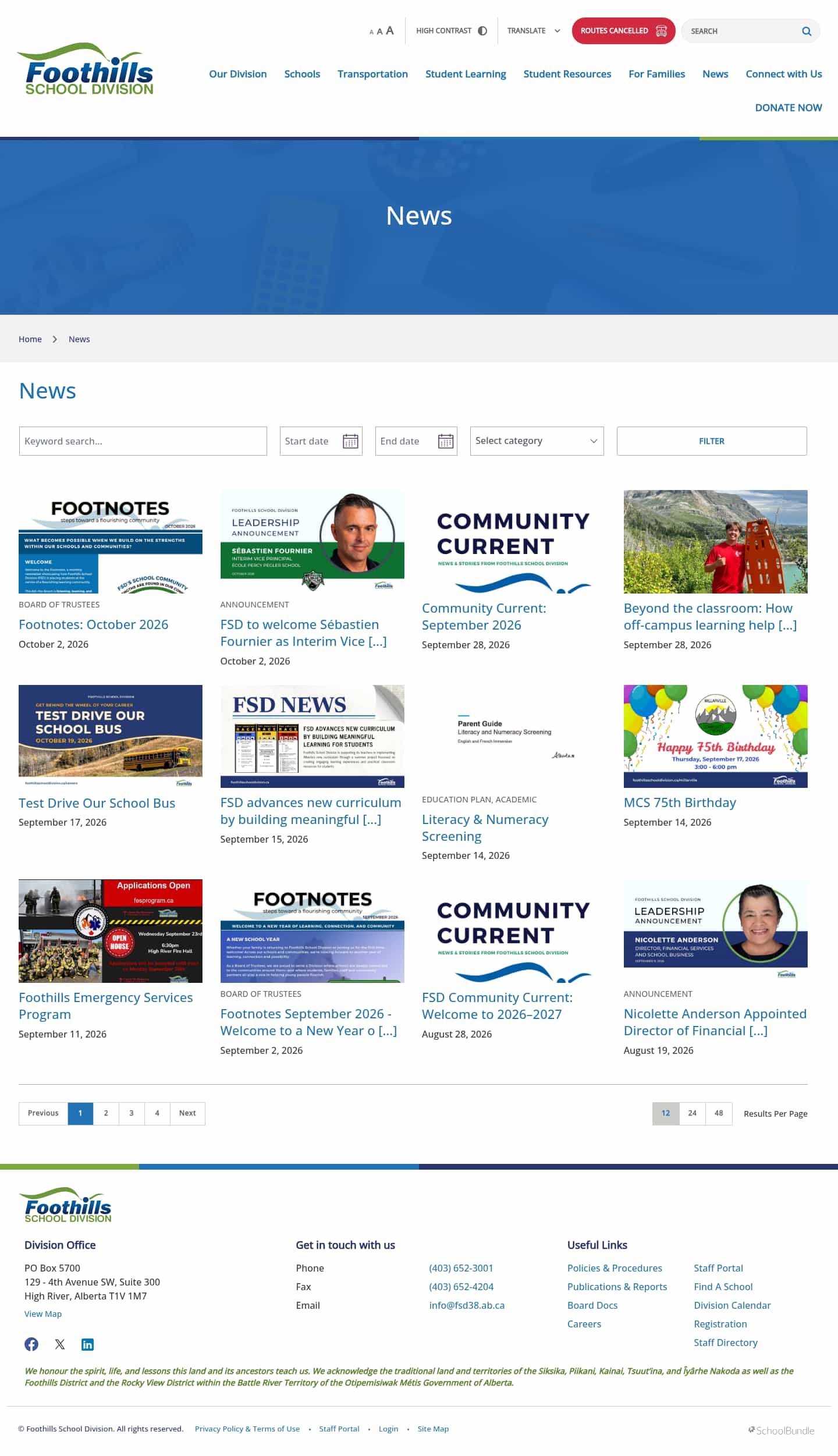Viewport: 838px width, 1456px height.
Task: Select the smallest font size A
Action: pyautogui.click(x=371, y=33)
